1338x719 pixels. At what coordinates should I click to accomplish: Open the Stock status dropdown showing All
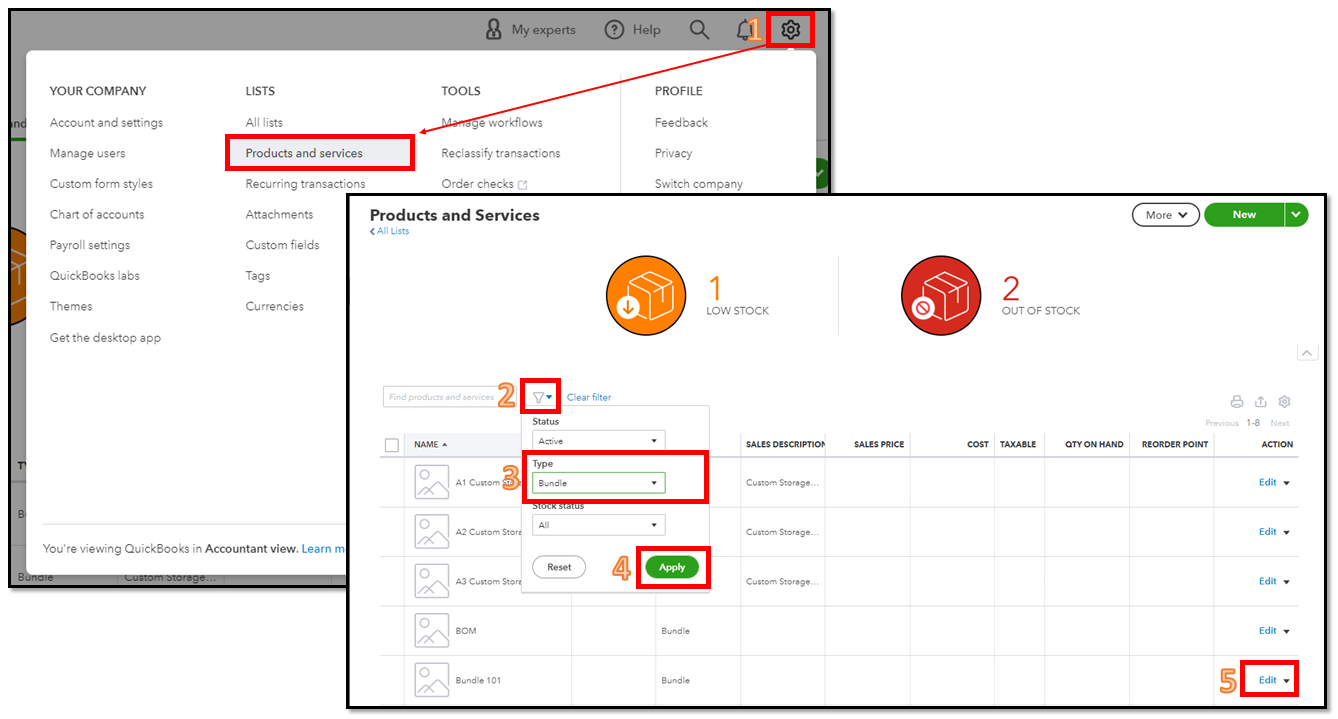(x=598, y=524)
